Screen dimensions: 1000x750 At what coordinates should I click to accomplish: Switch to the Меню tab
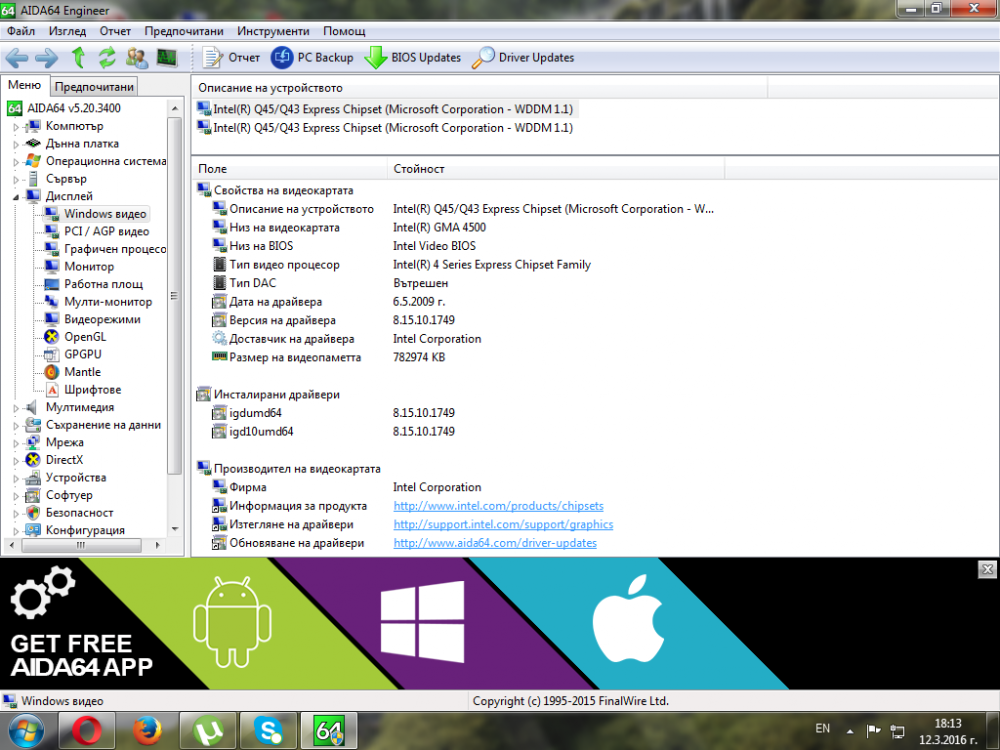(24, 85)
